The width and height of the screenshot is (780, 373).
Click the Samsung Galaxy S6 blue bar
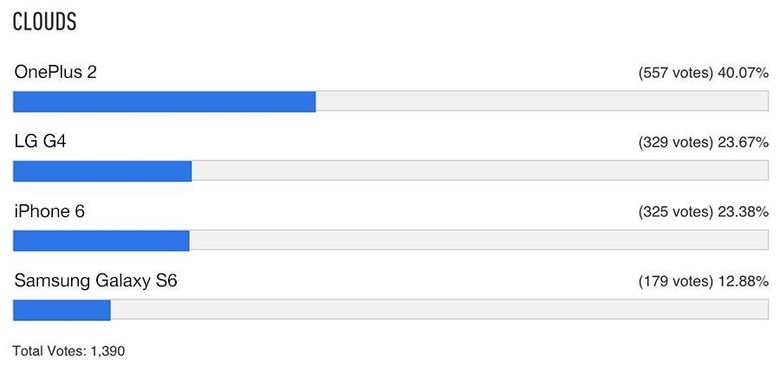coord(62,310)
